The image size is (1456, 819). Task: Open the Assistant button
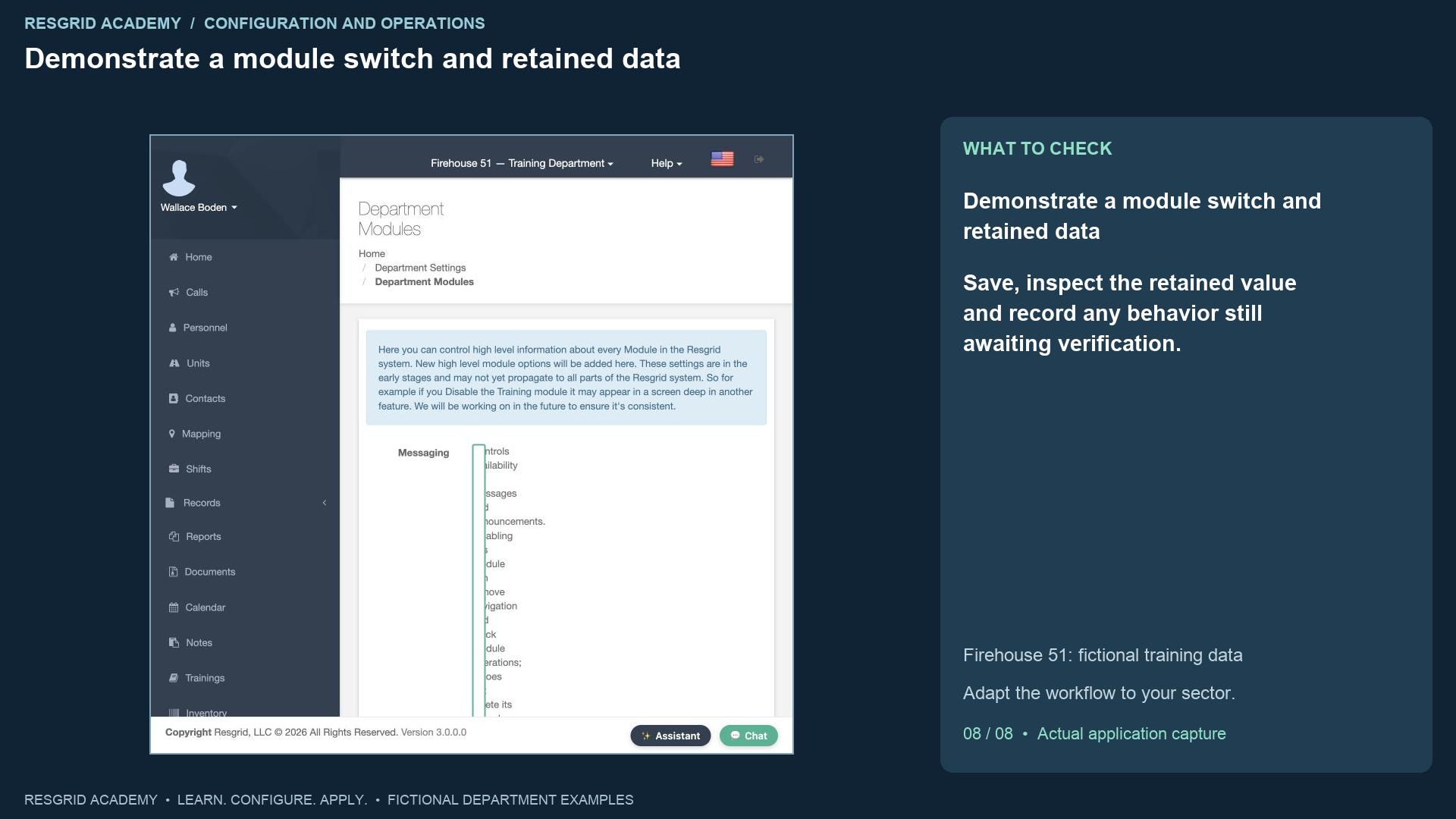pos(670,736)
